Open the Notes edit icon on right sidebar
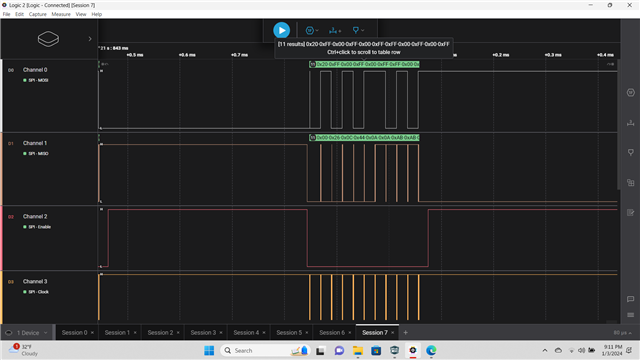The height and width of the screenshot is (360, 640). point(631,212)
